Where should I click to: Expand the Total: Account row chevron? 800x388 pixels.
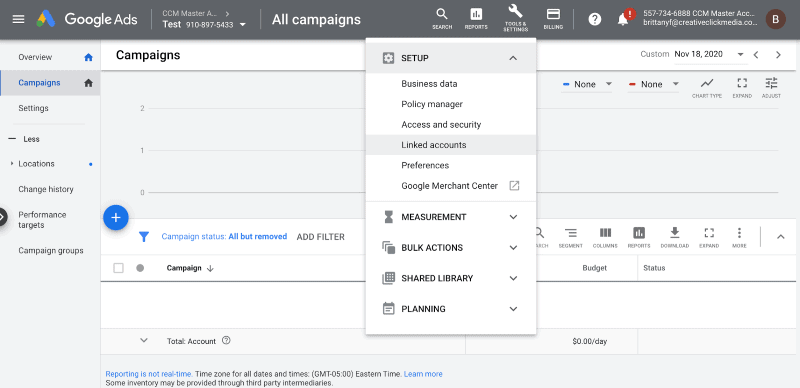click(x=144, y=340)
